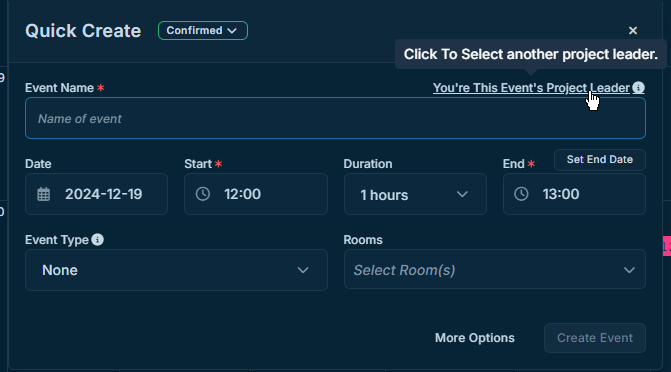The height and width of the screenshot is (372, 671).
Task: Open the Select Room(s) dropdown
Action: (x=495, y=269)
